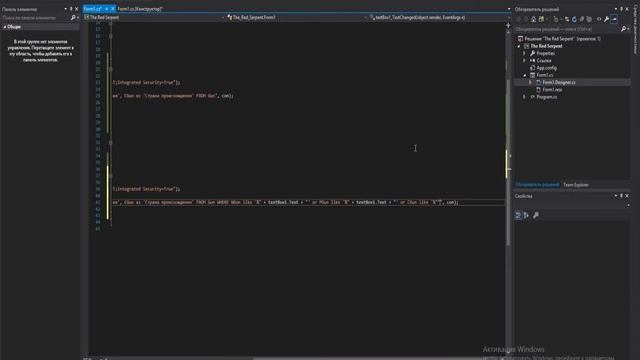Collapse the 'The Red Serpent' project node
The width and height of the screenshot is (640, 360).
pos(519,46)
